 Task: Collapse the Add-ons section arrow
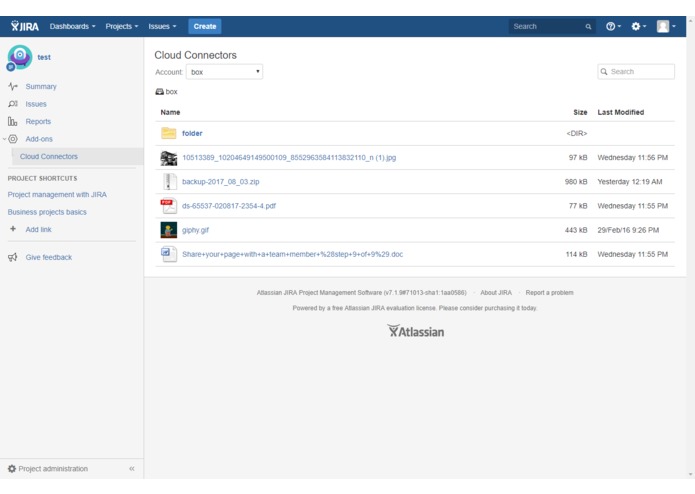(x=4, y=139)
